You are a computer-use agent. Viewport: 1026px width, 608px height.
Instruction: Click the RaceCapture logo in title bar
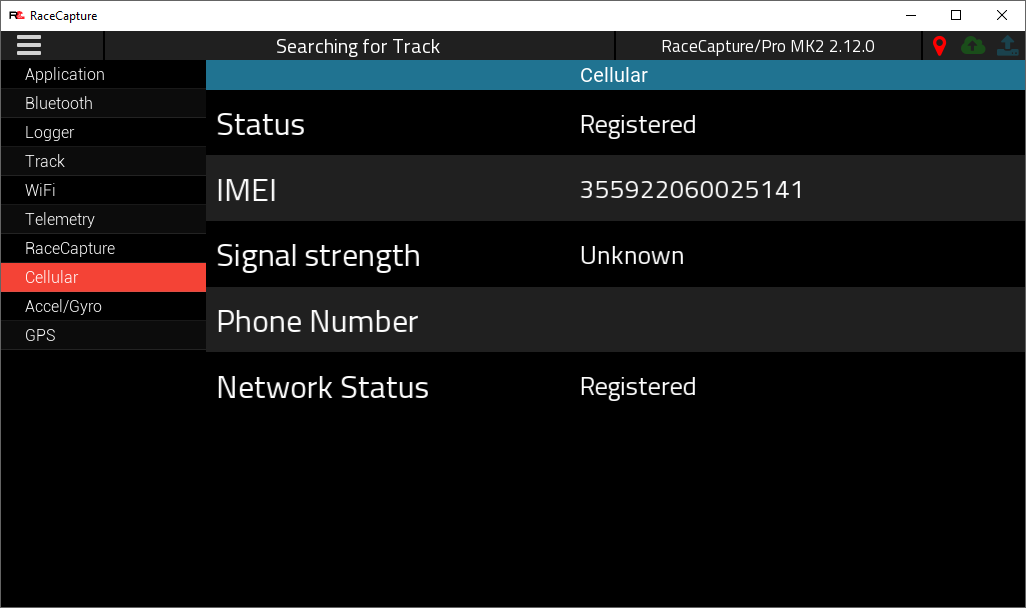(x=16, y=15)
